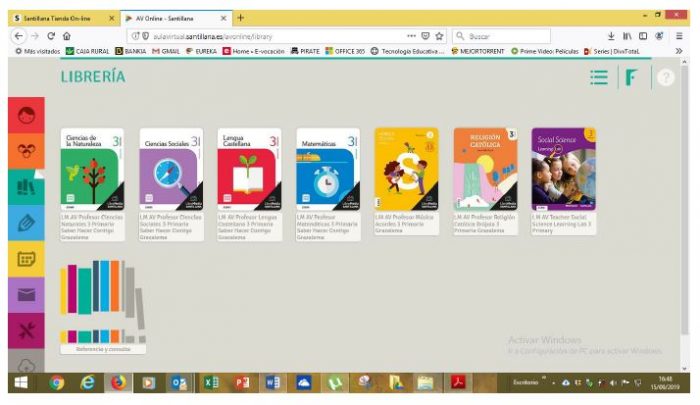
Task: Open Tecnología Educativa bookmark
Action: (408, 51)
